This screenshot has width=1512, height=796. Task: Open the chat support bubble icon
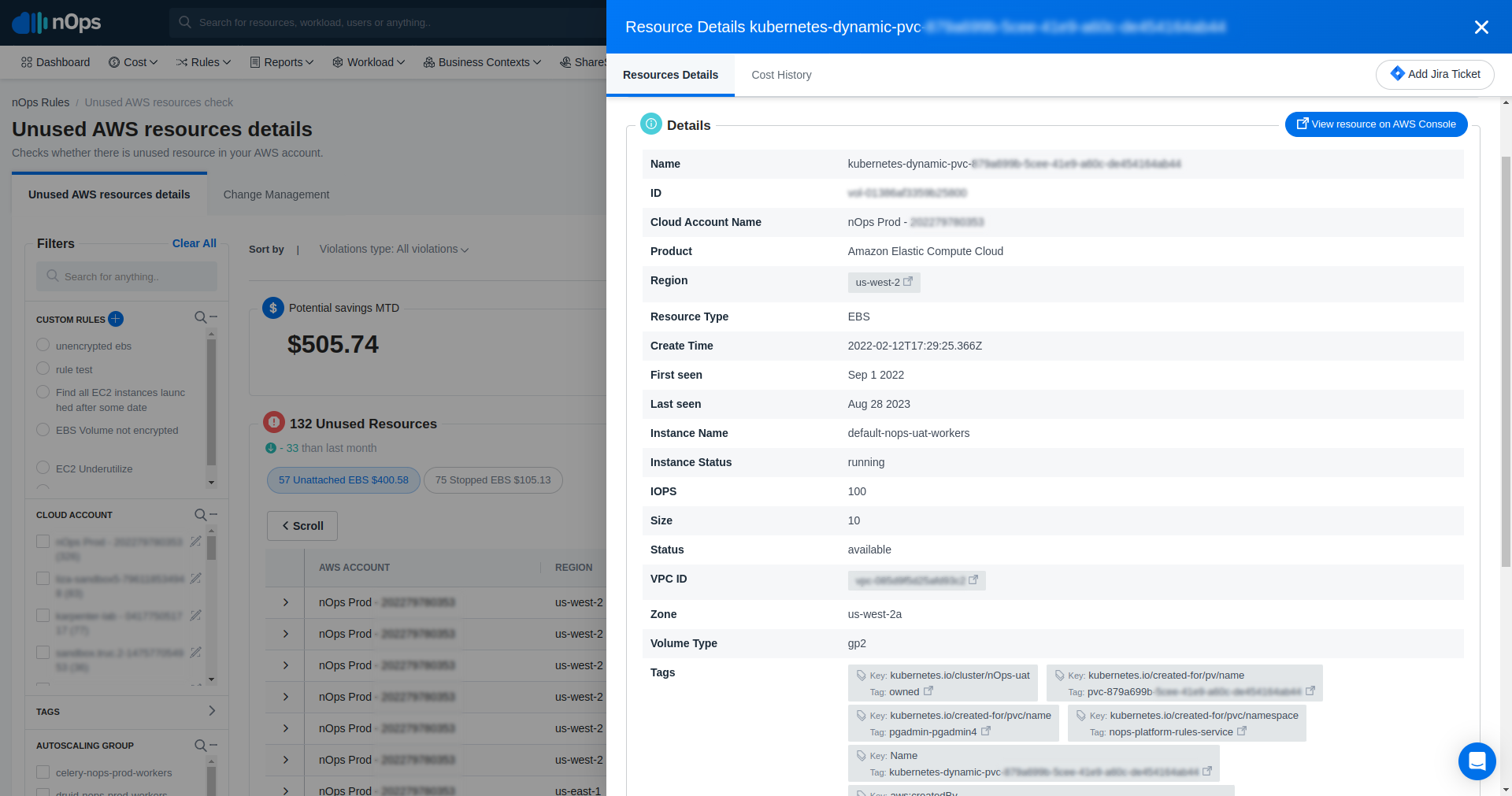pos(1477,761)
